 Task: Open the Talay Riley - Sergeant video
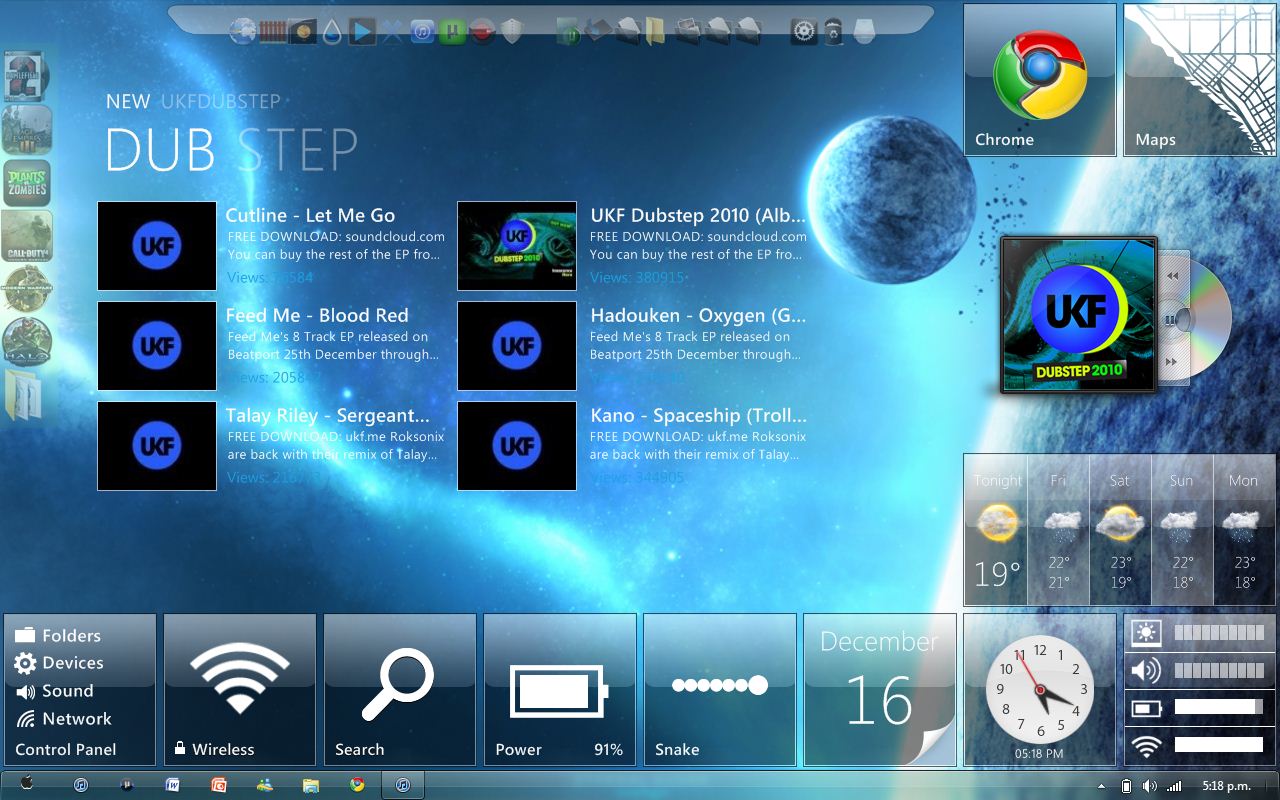327,415
